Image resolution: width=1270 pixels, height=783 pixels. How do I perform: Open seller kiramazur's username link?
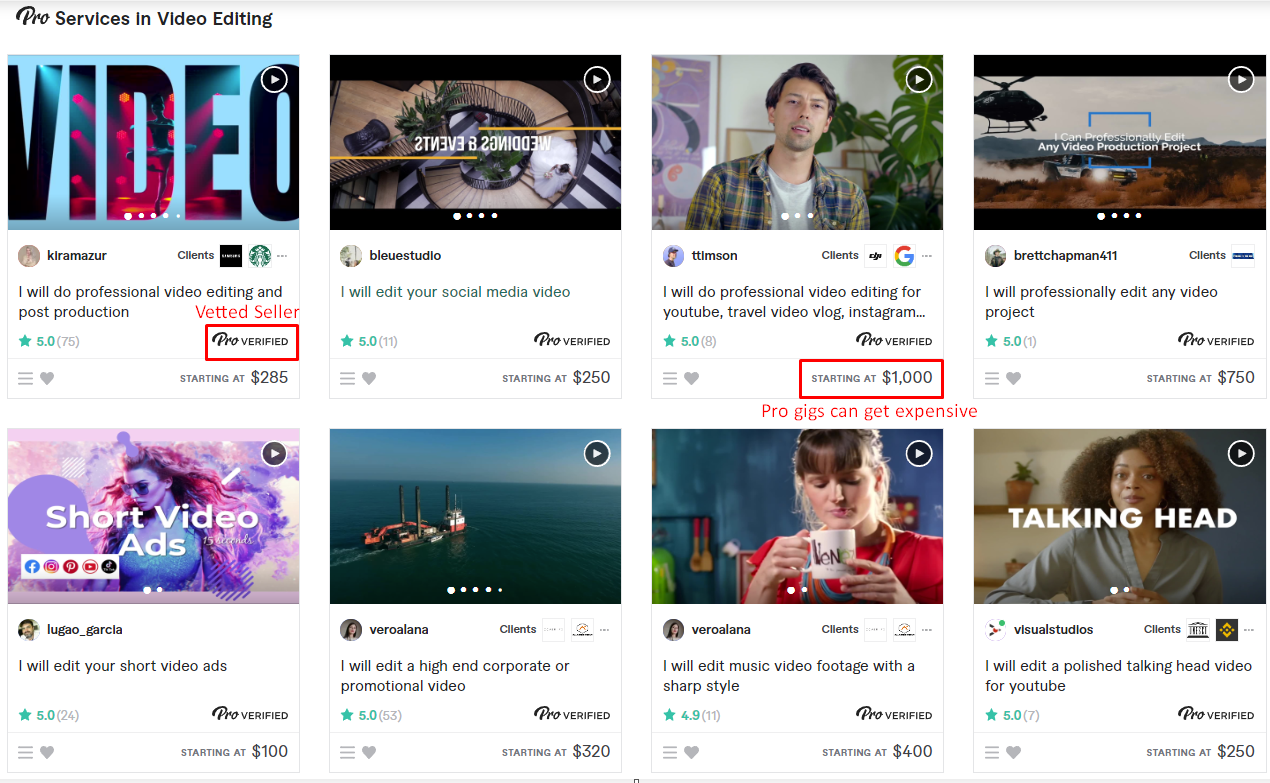click(x=77, y=256)
